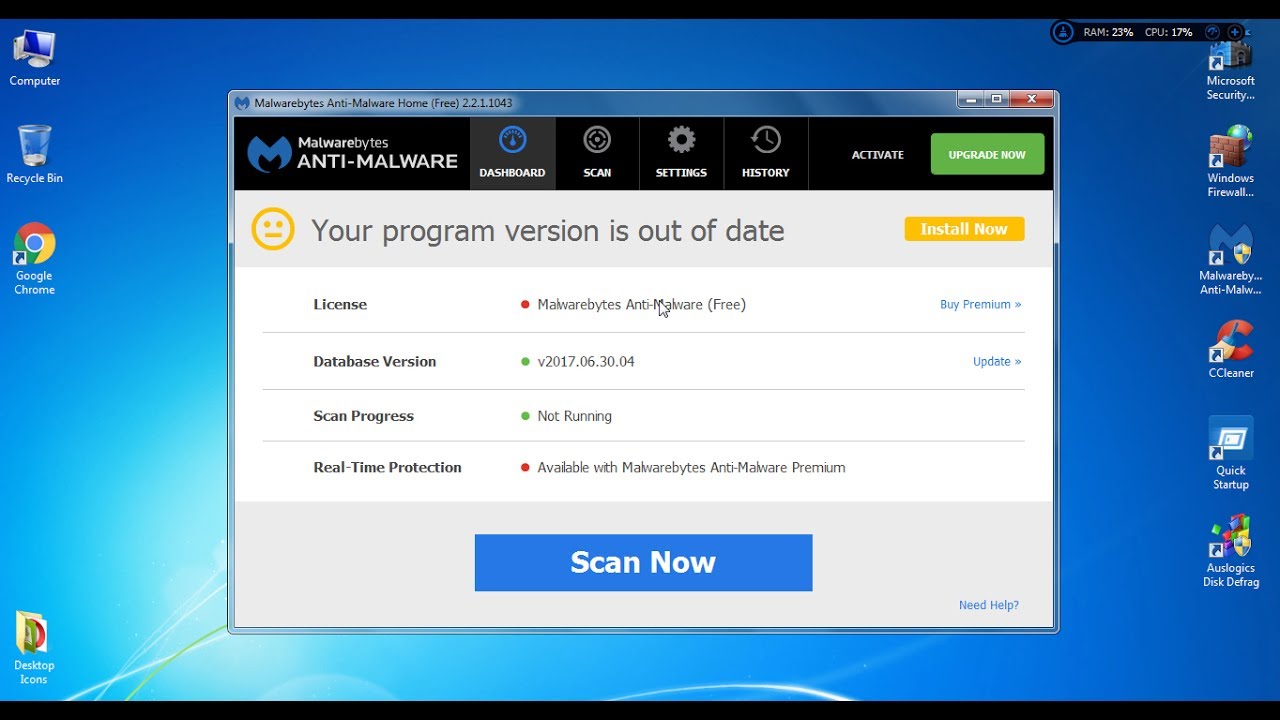Start scan with Scan Now button
This screenshot has height=720, width=1280.
click(643, 562)
